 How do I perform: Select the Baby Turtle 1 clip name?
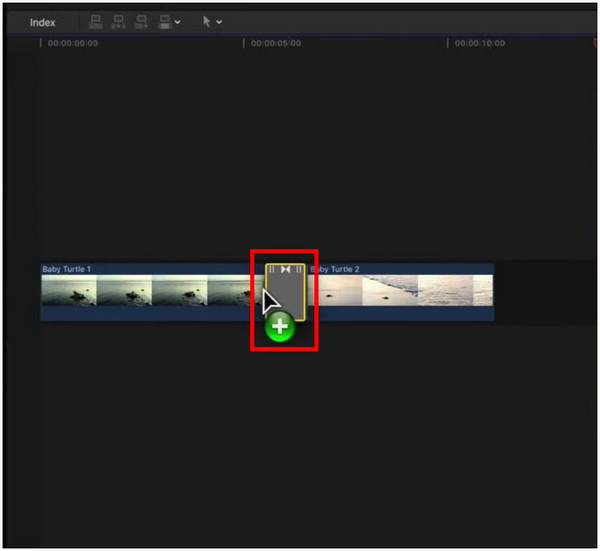tap(67, 269)
